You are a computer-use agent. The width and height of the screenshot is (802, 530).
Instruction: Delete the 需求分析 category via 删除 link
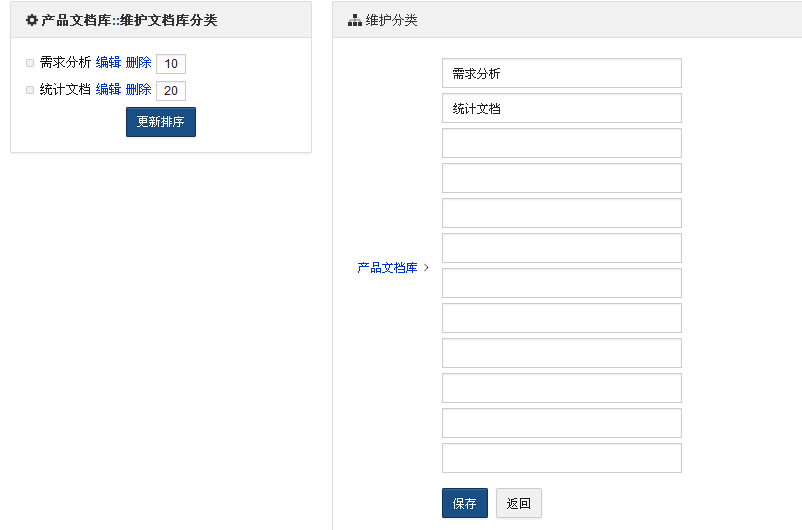[x=138, y=63]
